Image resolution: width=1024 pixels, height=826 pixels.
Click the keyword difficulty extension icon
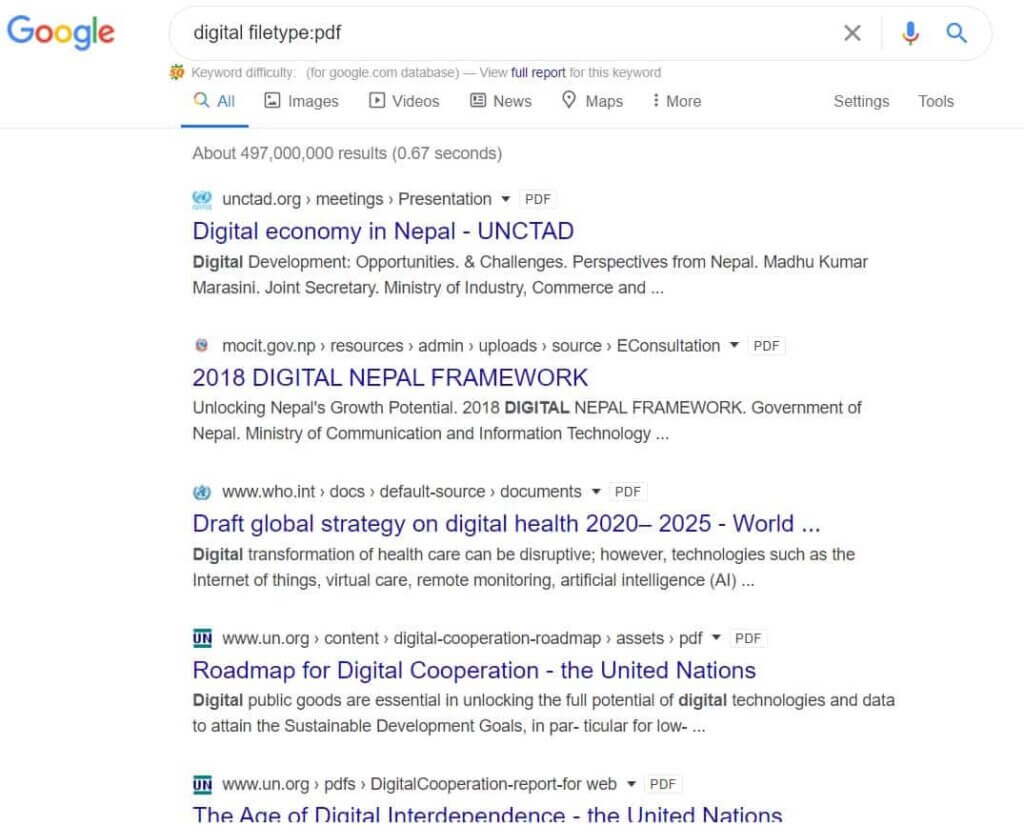177,72
